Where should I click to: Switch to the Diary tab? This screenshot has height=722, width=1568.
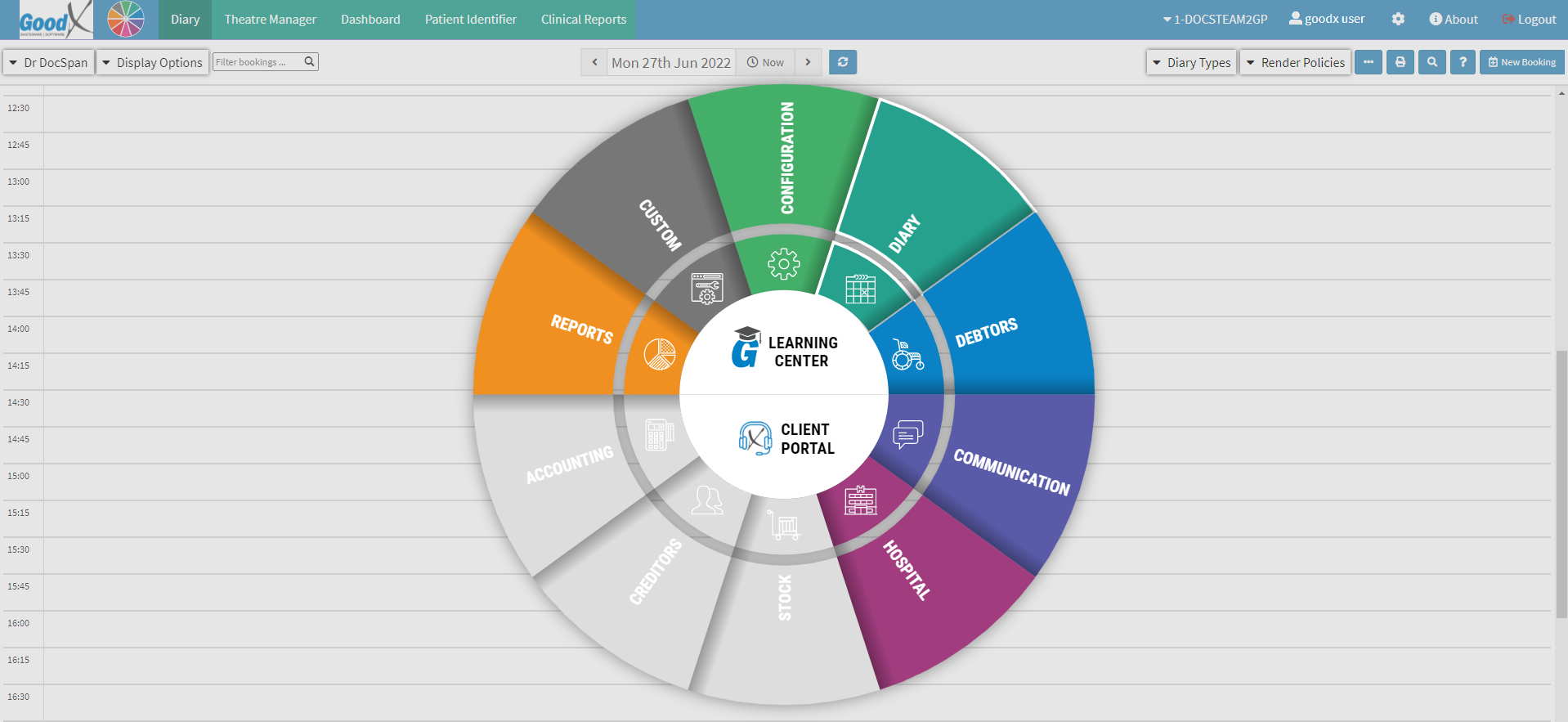(x=186, y=20)
